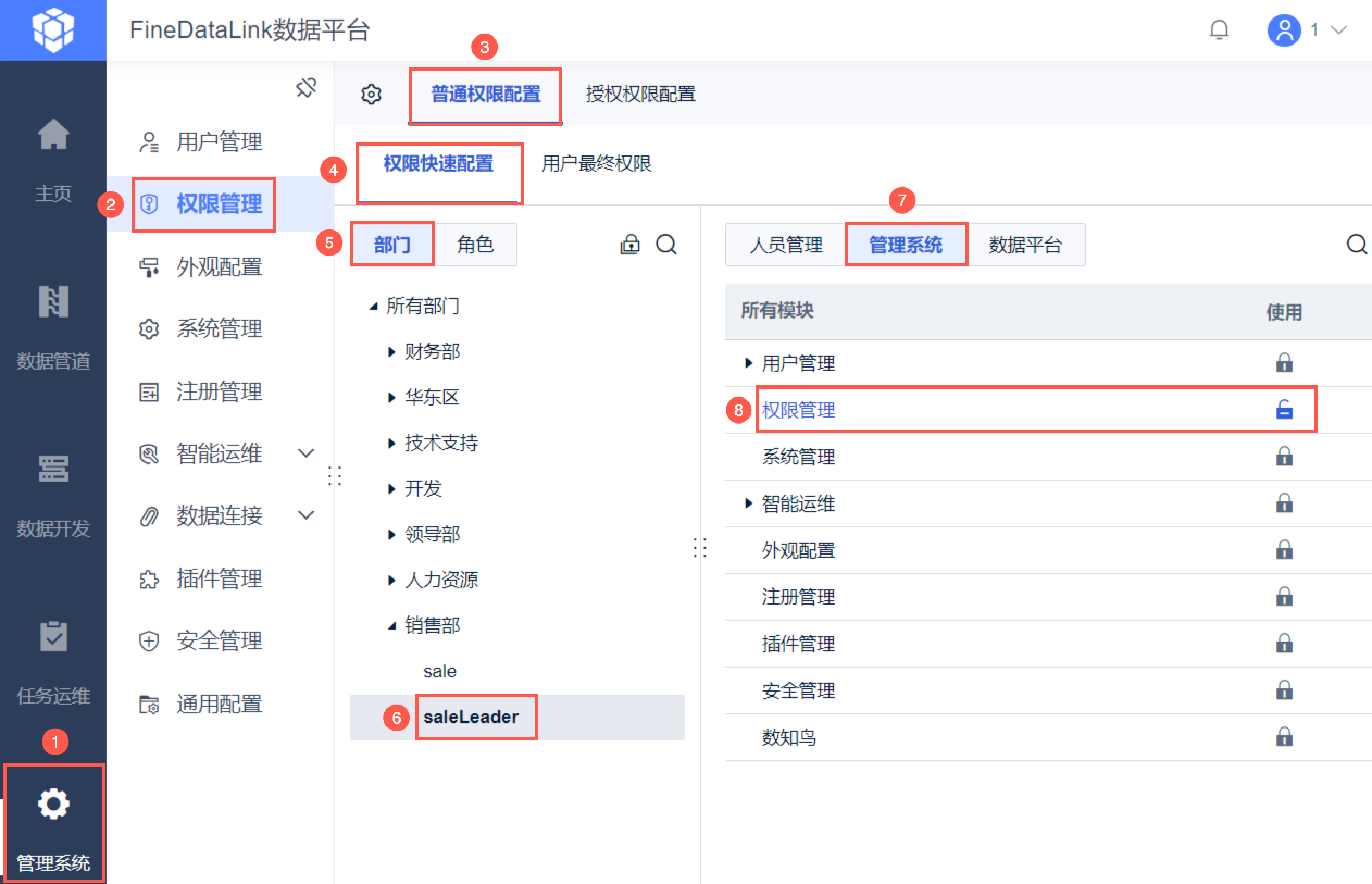The width and height of the screenshot is (1372, 884).
Task: Collapse the 销售部 department node
Action: coord(391,626)
